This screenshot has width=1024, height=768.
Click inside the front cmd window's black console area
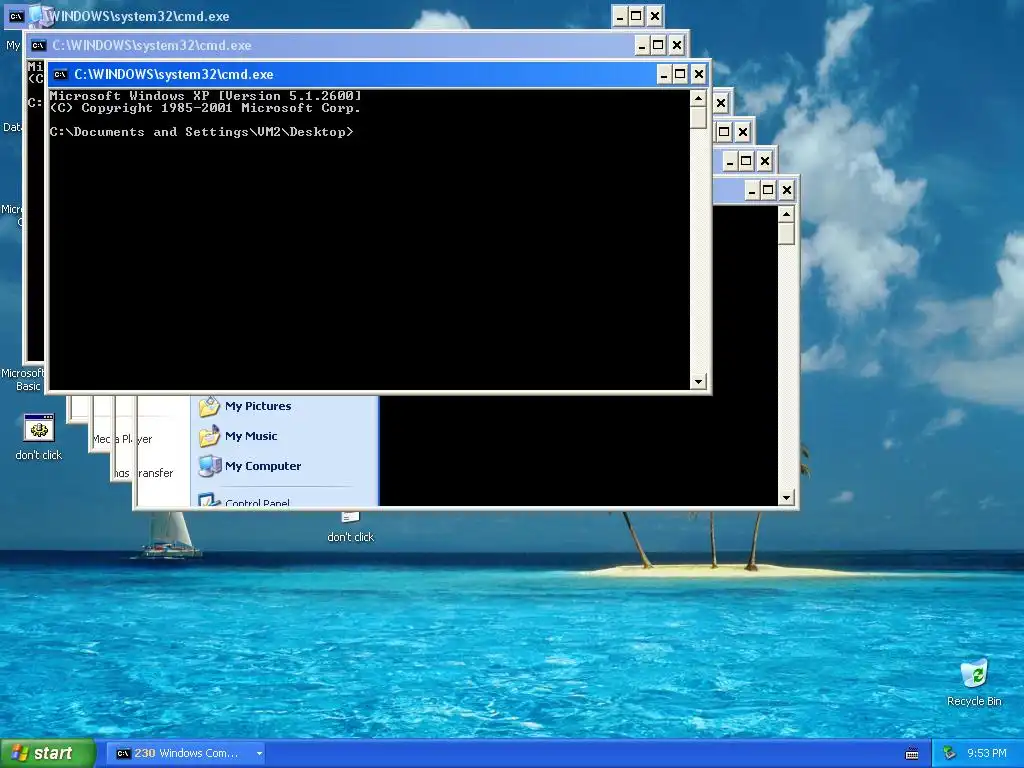coord(370,240)
